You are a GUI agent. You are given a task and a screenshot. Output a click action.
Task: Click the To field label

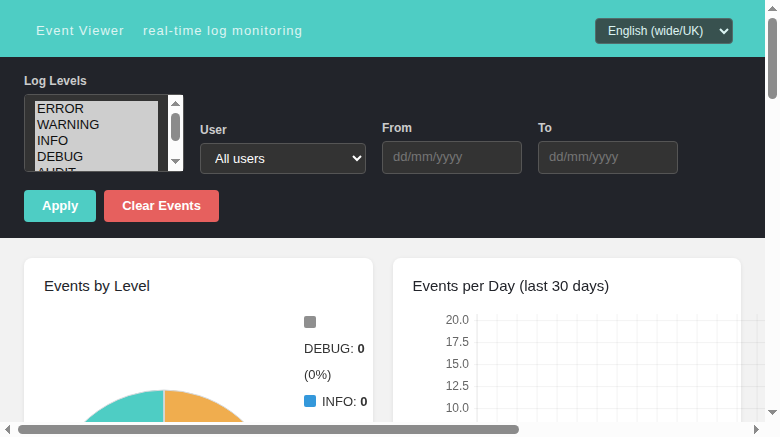click(545, 127)
